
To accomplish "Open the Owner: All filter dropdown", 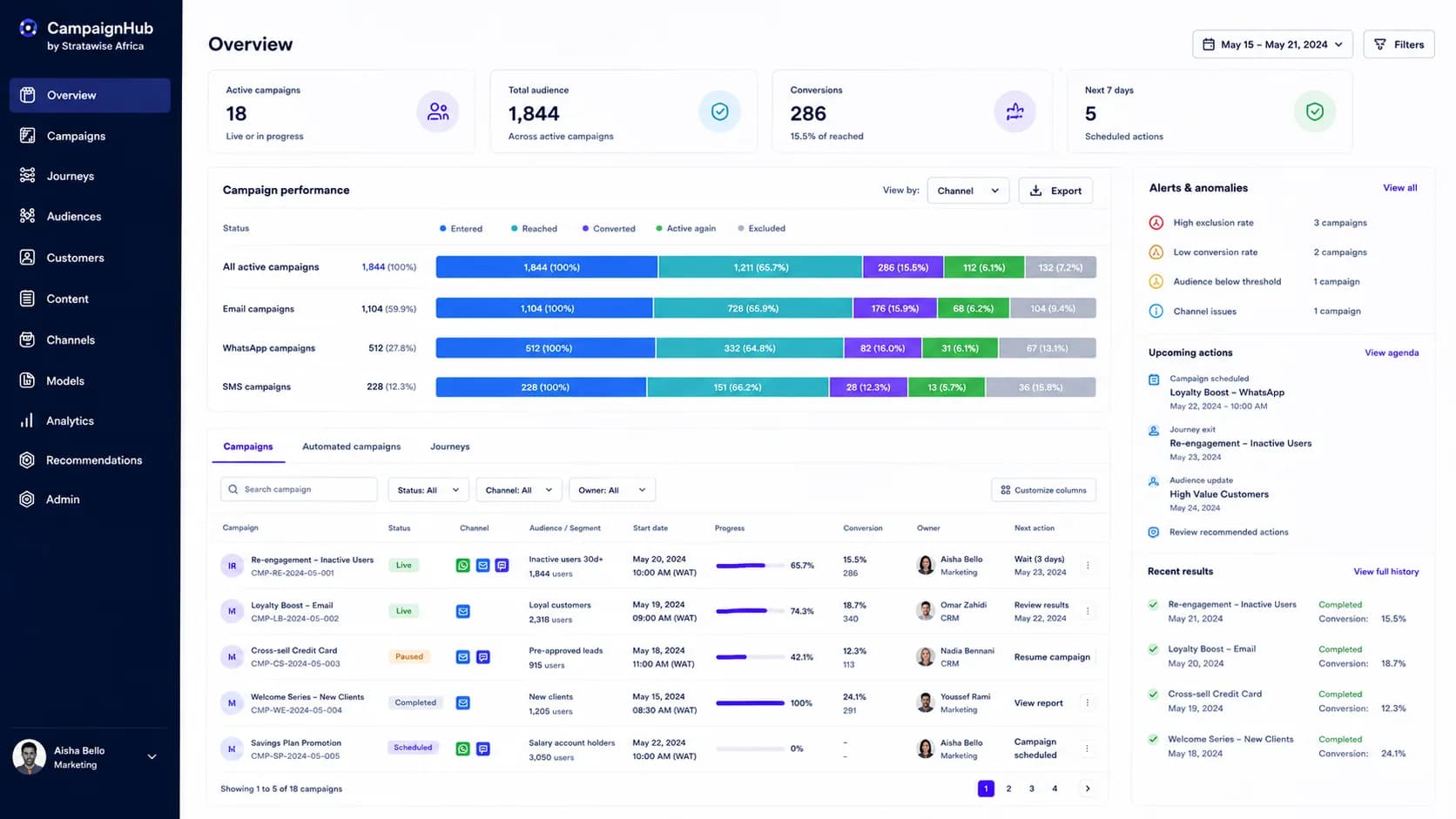I will [x=612, y=490].
